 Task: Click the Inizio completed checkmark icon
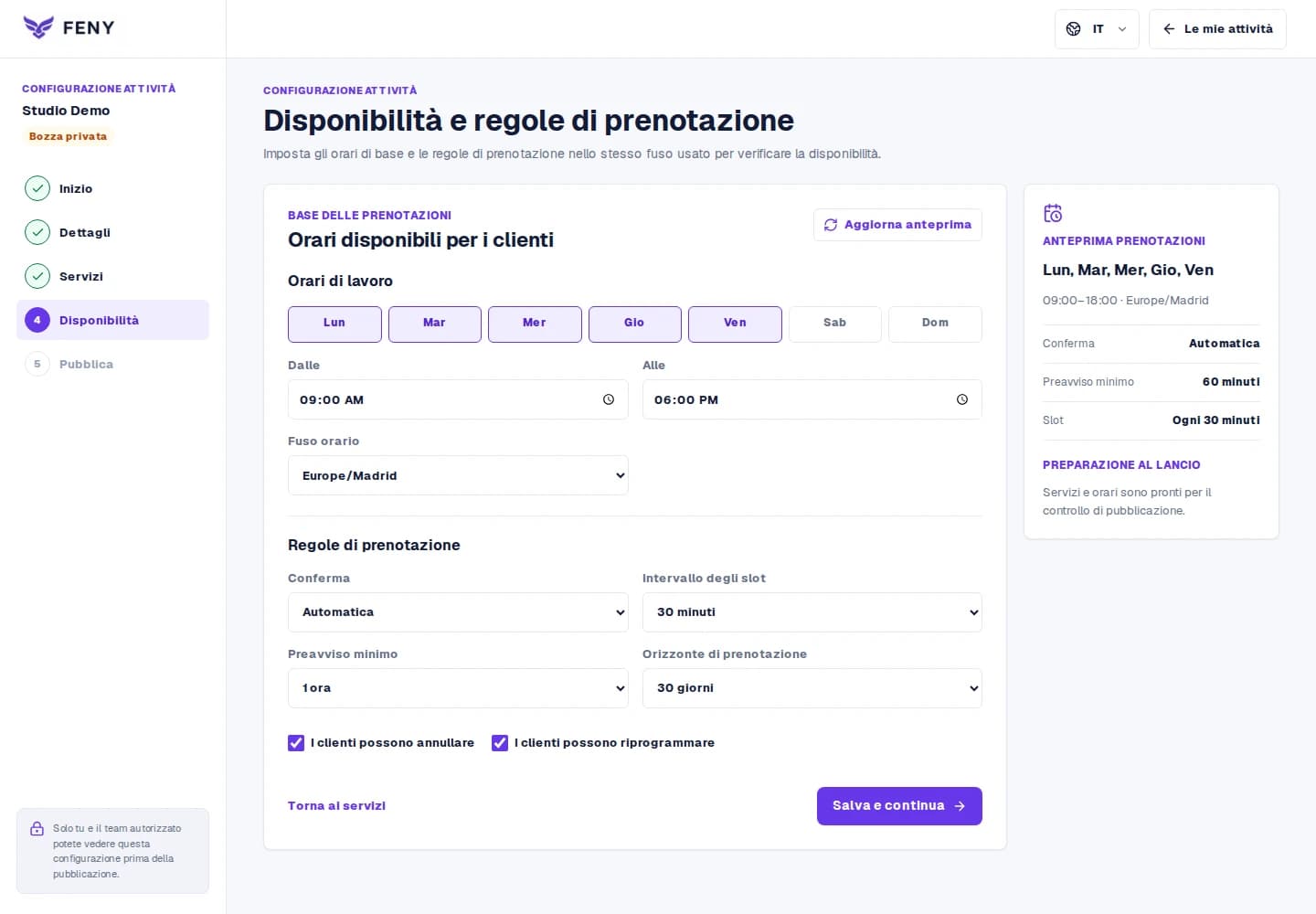point(37,188)
